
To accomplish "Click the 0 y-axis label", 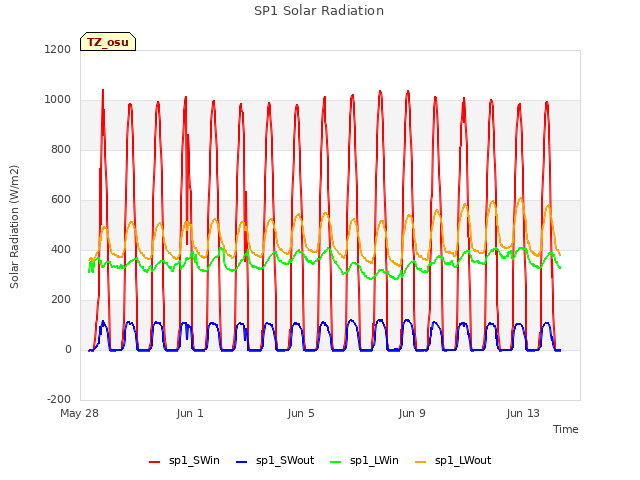I will 68,350.
